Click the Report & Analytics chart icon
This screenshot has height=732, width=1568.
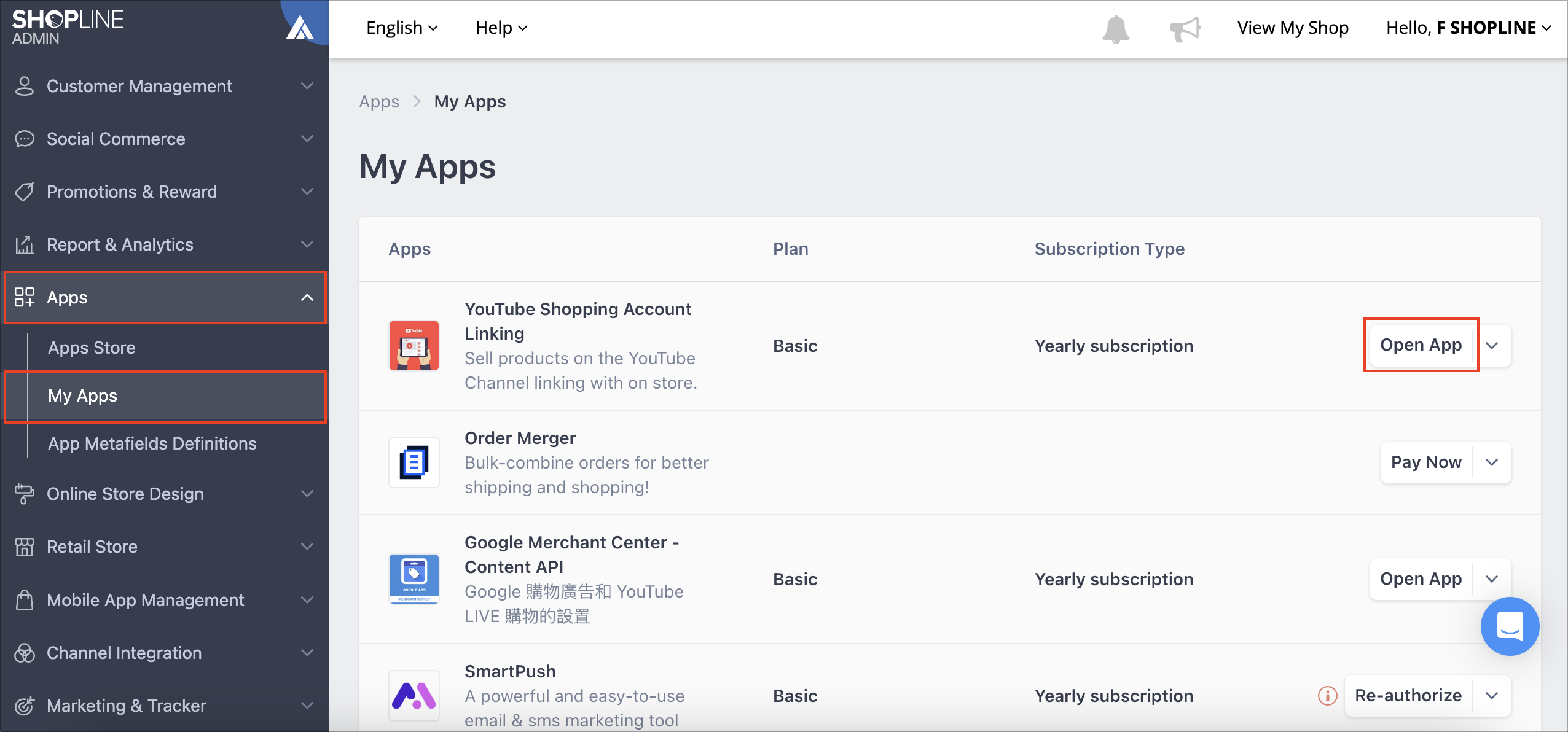click(25, 244)
